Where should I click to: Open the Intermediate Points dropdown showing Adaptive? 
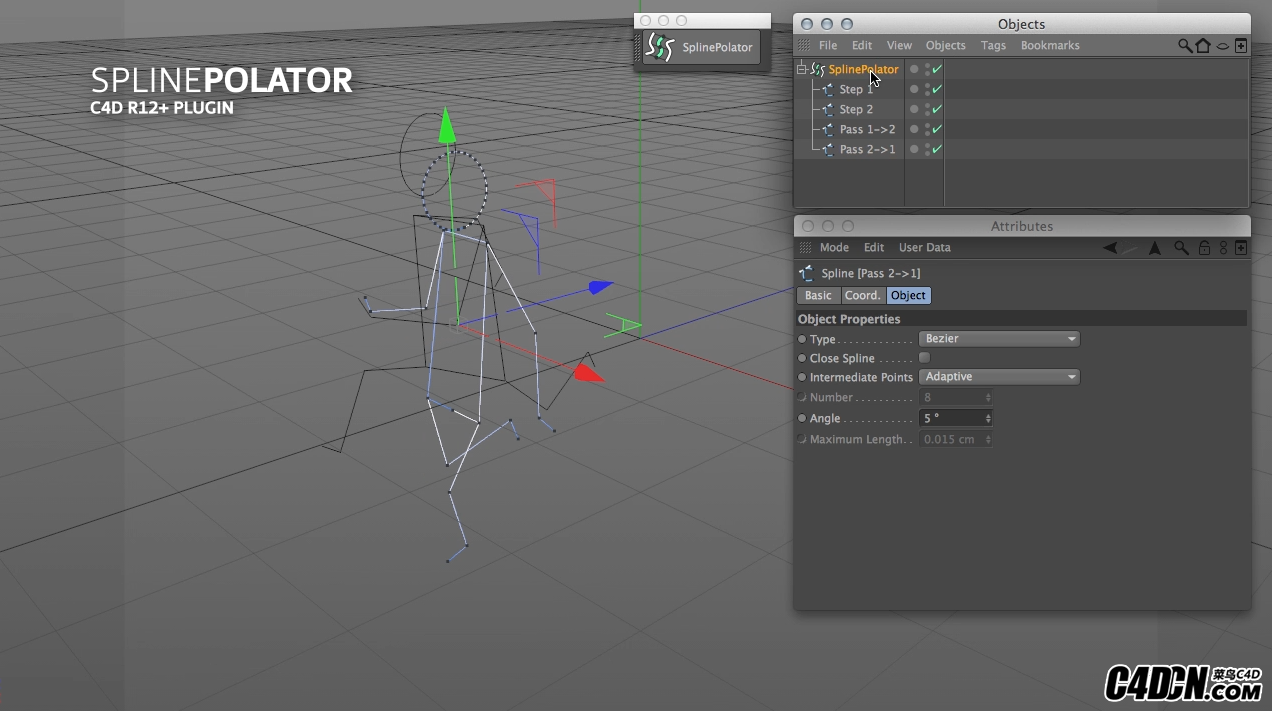[999, 377]
